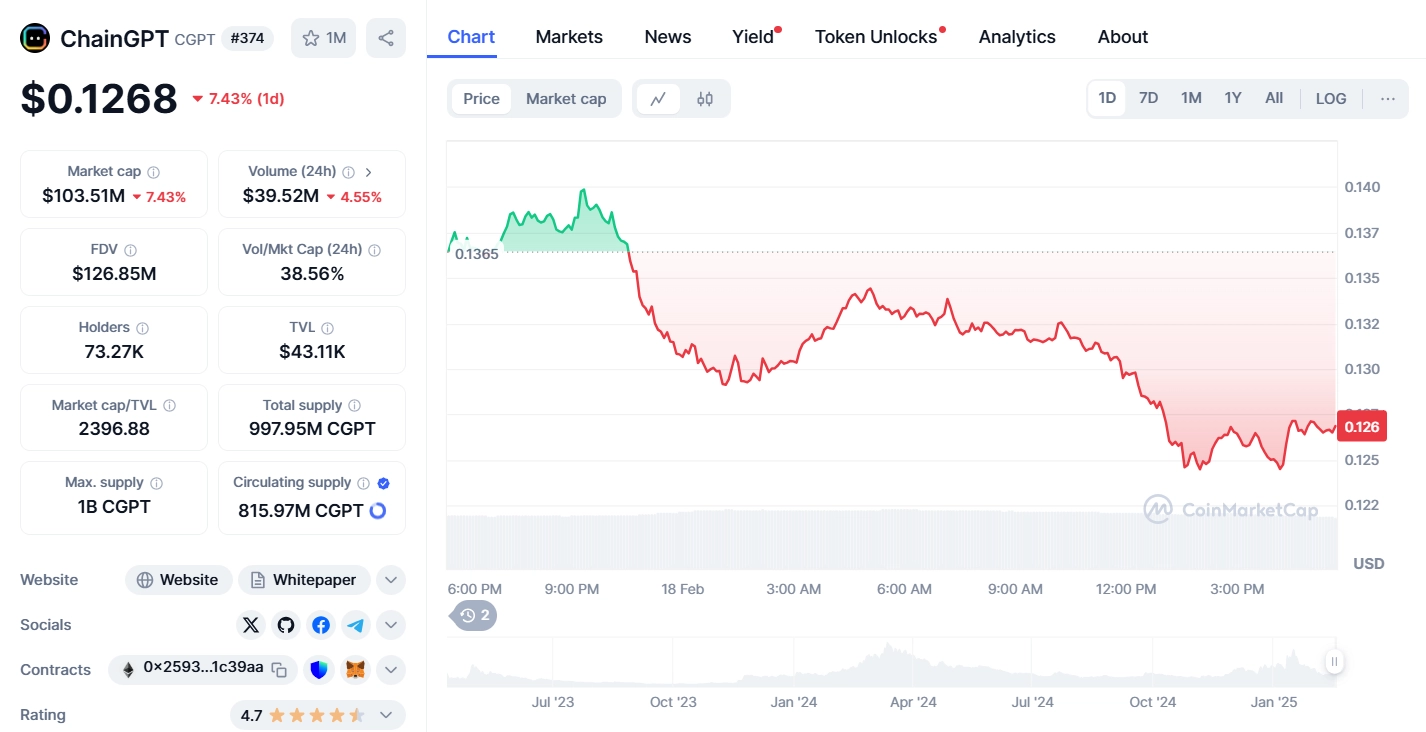Image resolution: width=1426 pixels, height=732 pixels.
Task: Switch to the Markets tab
Action: [569, 37]
